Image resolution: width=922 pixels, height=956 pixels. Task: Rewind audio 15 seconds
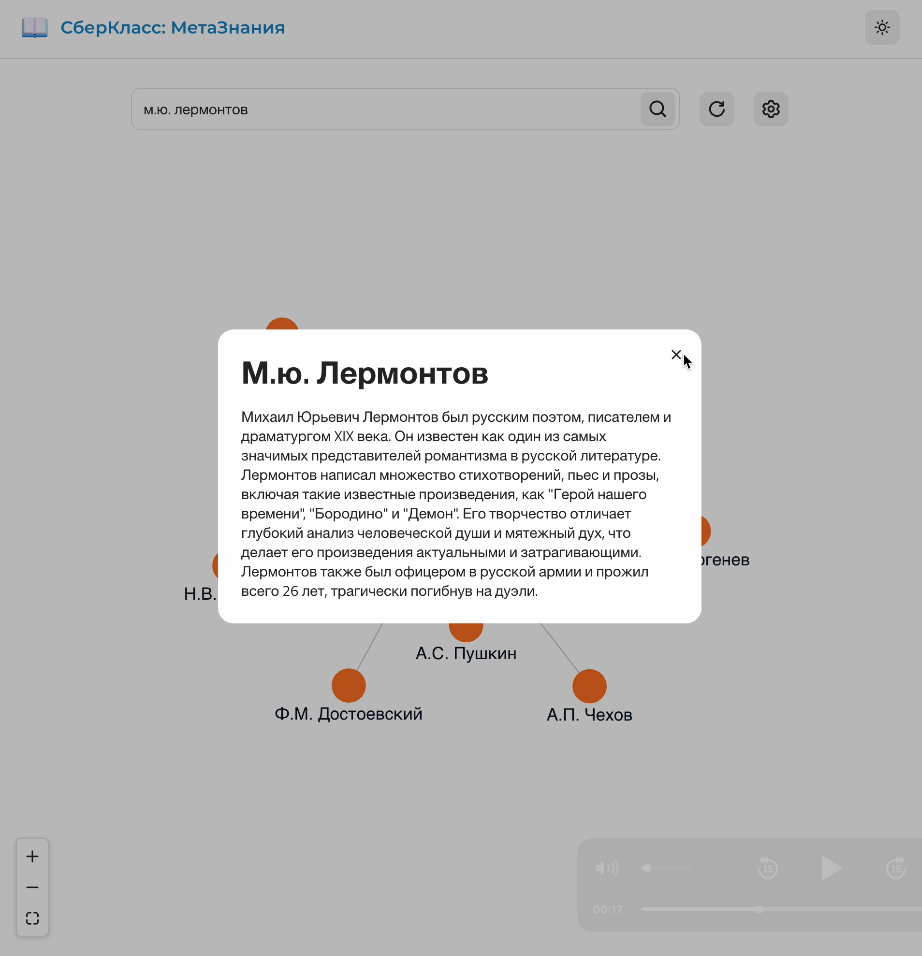point(768,868)
